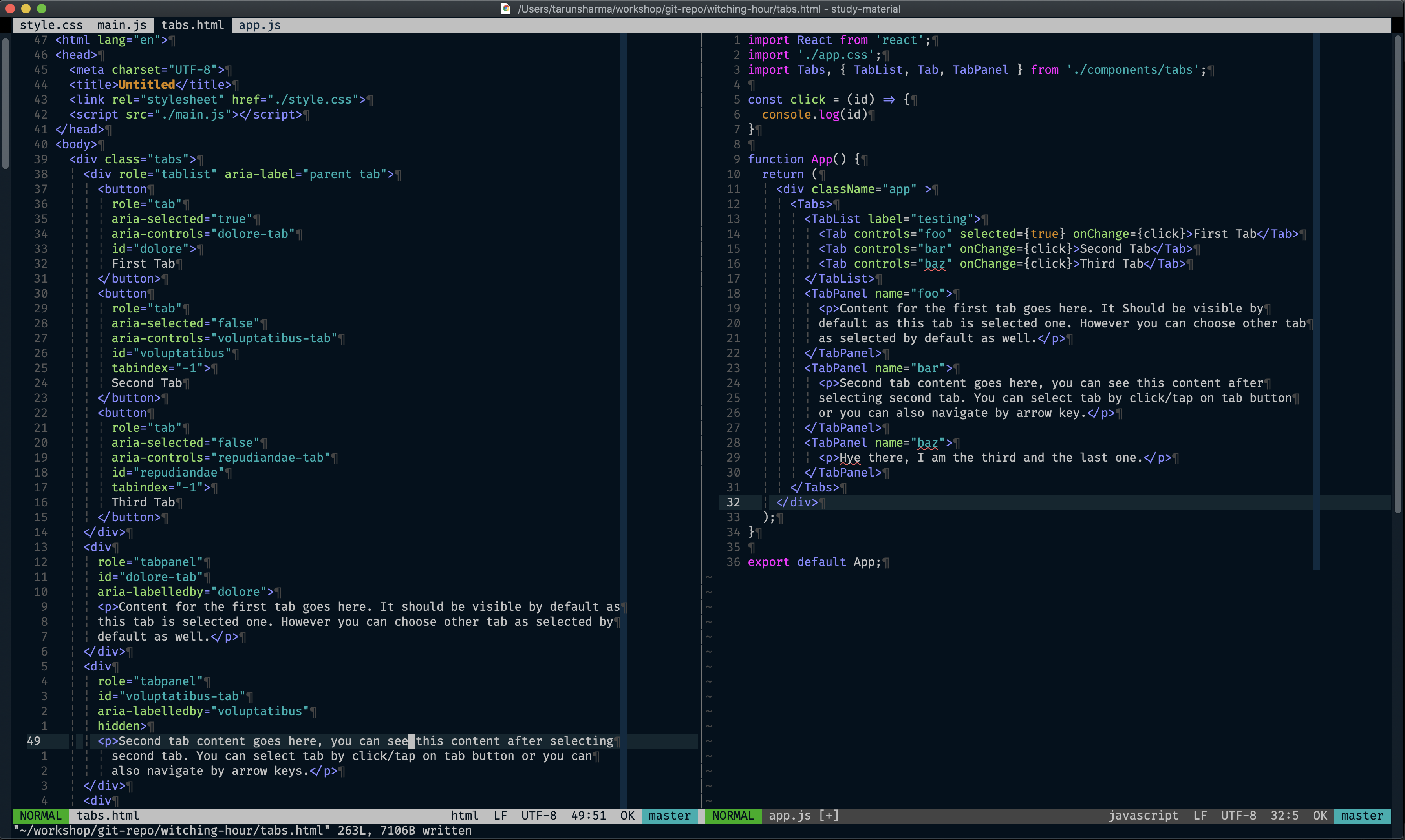
Task: Click the file icon in the title bar
Action: pos(506,9)
